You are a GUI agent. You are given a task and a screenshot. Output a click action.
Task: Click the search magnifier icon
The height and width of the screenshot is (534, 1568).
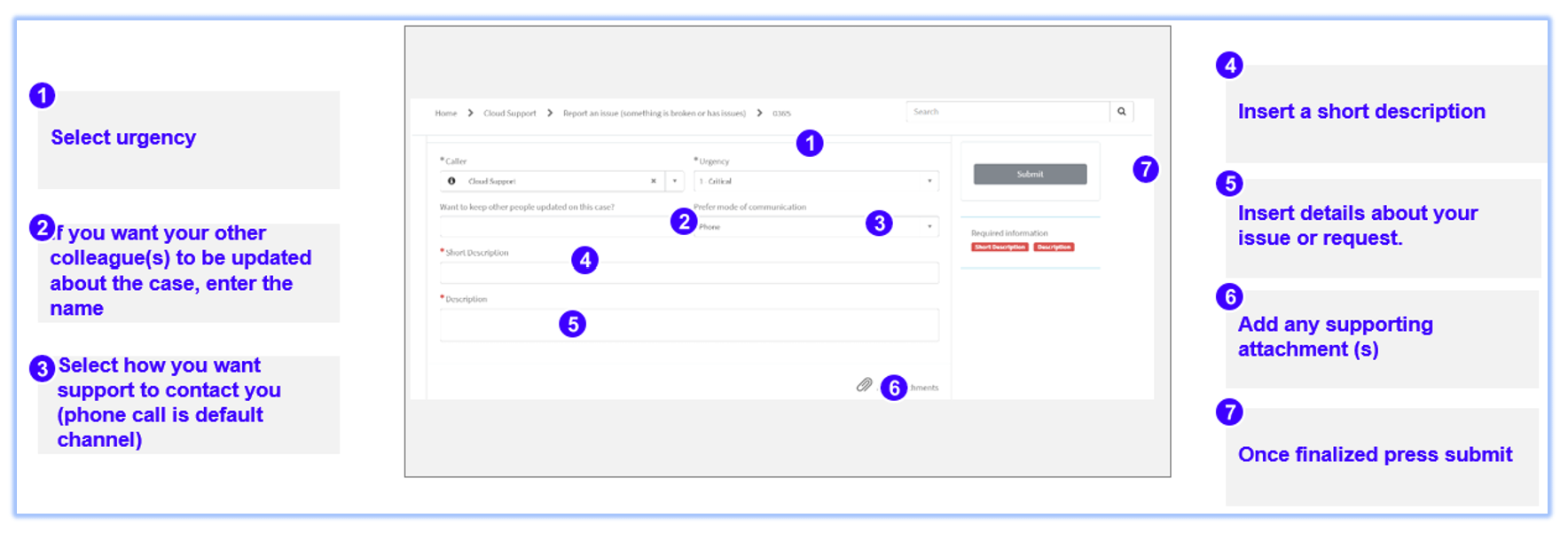pyautogui.click(x=1121, y=112)
